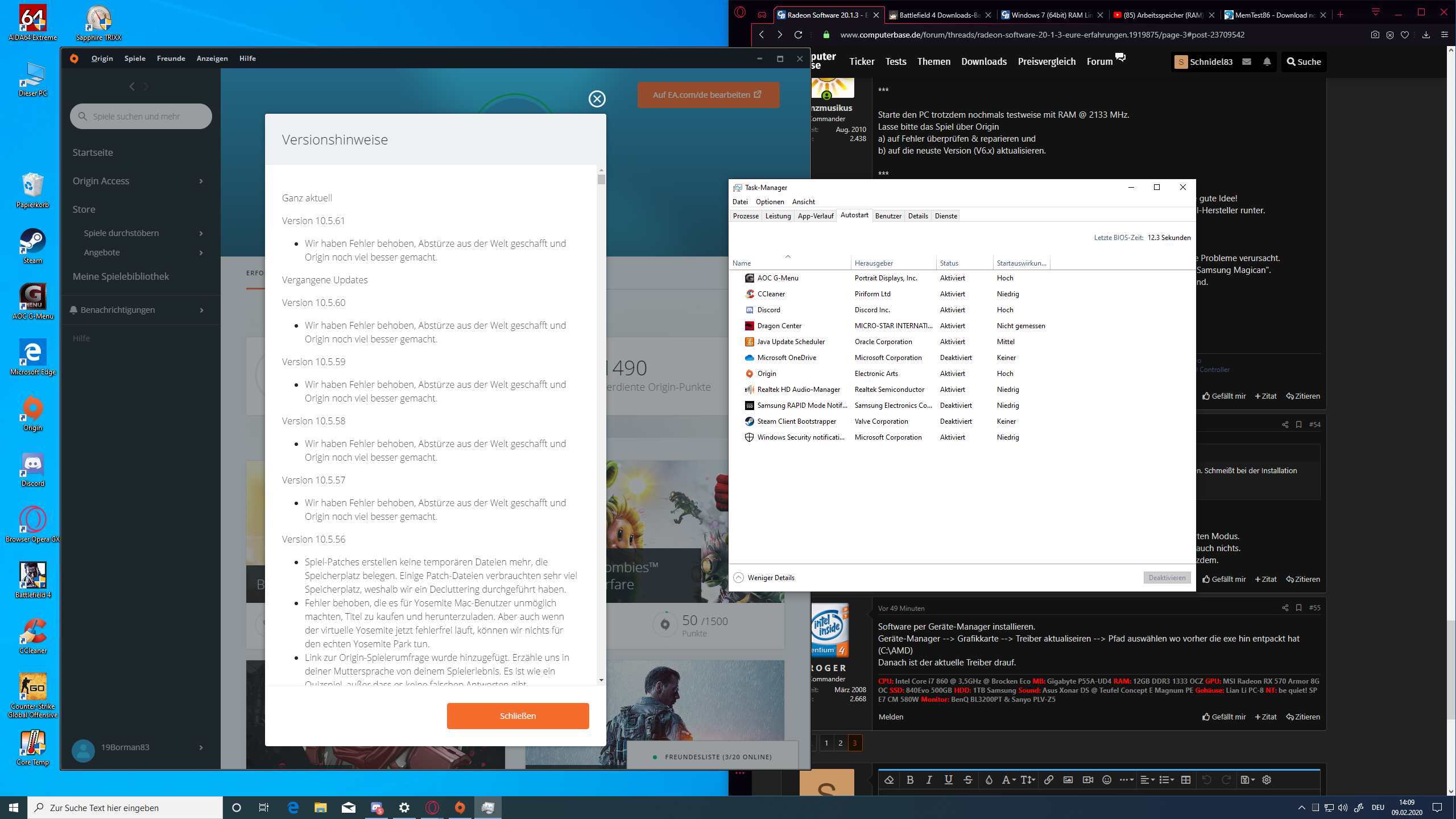This screenshot has width=1456, height=819.
Task: Toggle bold formatting in the forum editor
Action: [910, 780]
